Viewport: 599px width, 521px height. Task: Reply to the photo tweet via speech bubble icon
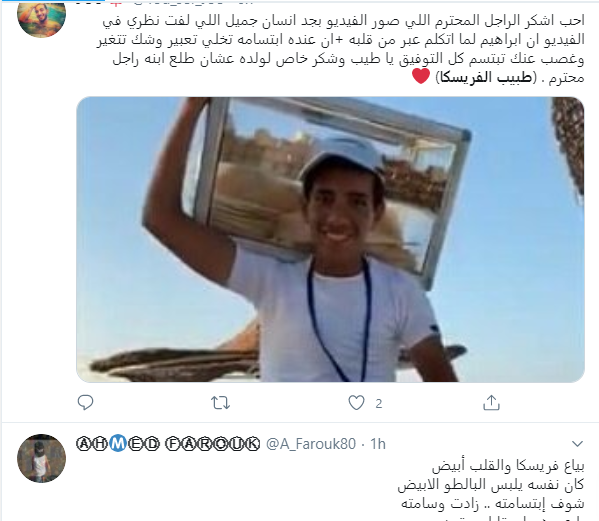coord(85,403)
